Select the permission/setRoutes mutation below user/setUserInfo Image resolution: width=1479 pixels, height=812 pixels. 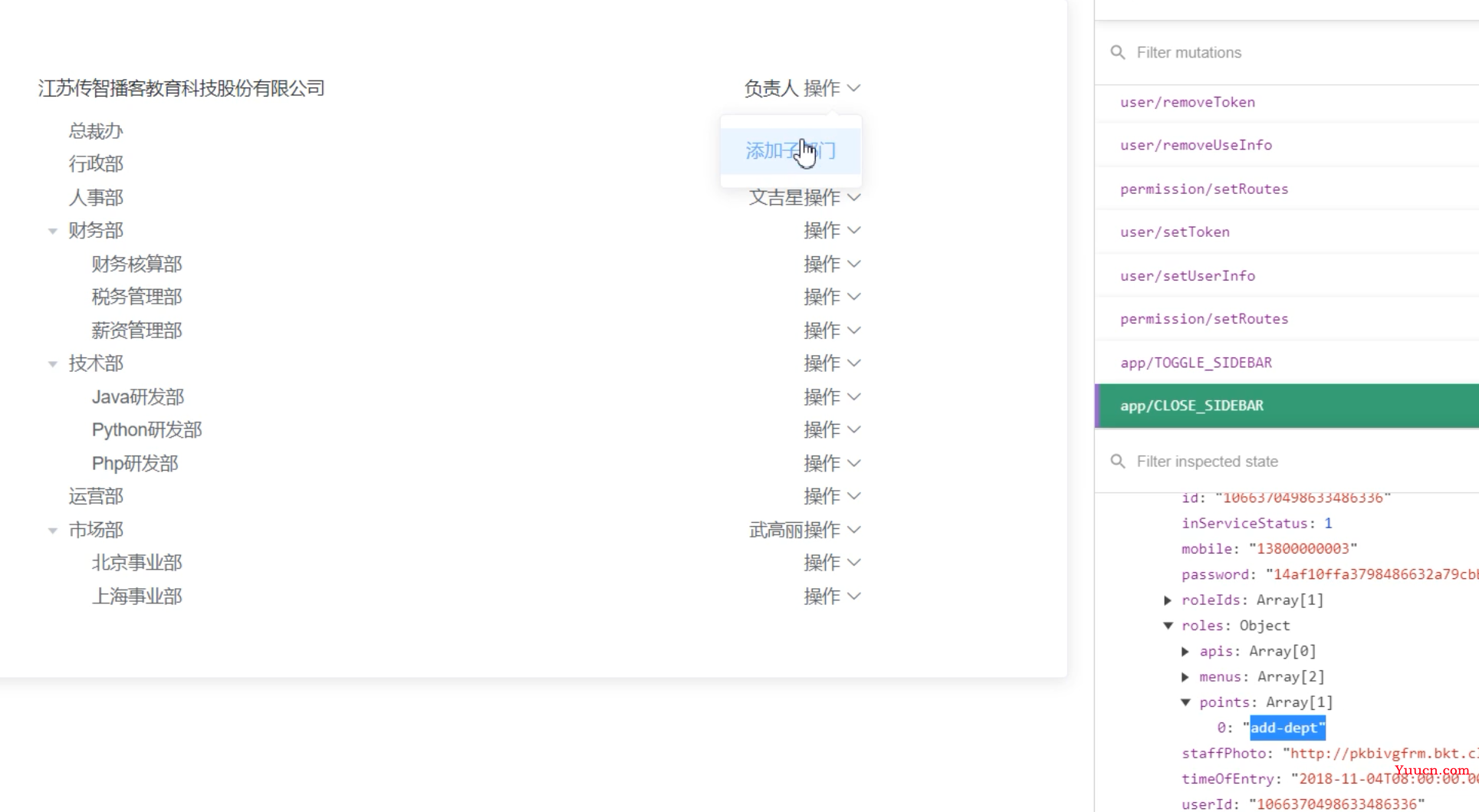(1287, 318)
